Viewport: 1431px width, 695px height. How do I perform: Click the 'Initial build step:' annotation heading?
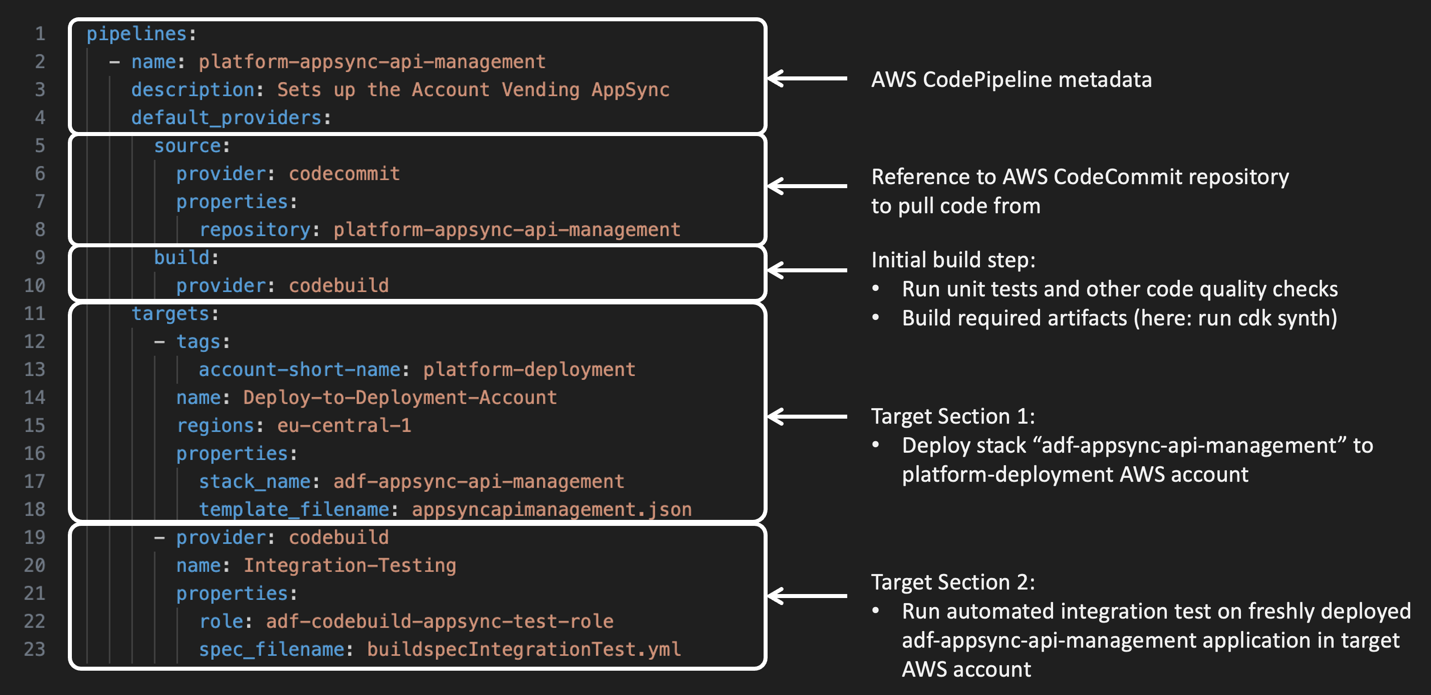[x=953, y=260]
